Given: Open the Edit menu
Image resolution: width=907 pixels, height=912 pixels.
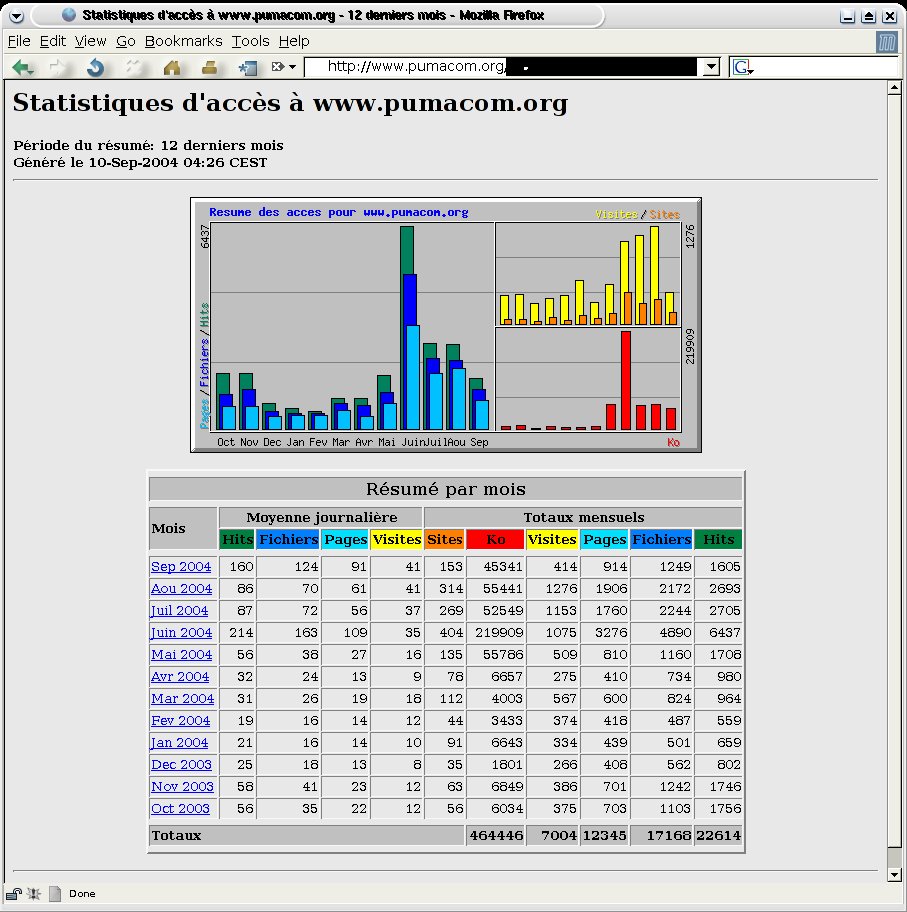Looking at the screenshot, I should coord(52,41).
